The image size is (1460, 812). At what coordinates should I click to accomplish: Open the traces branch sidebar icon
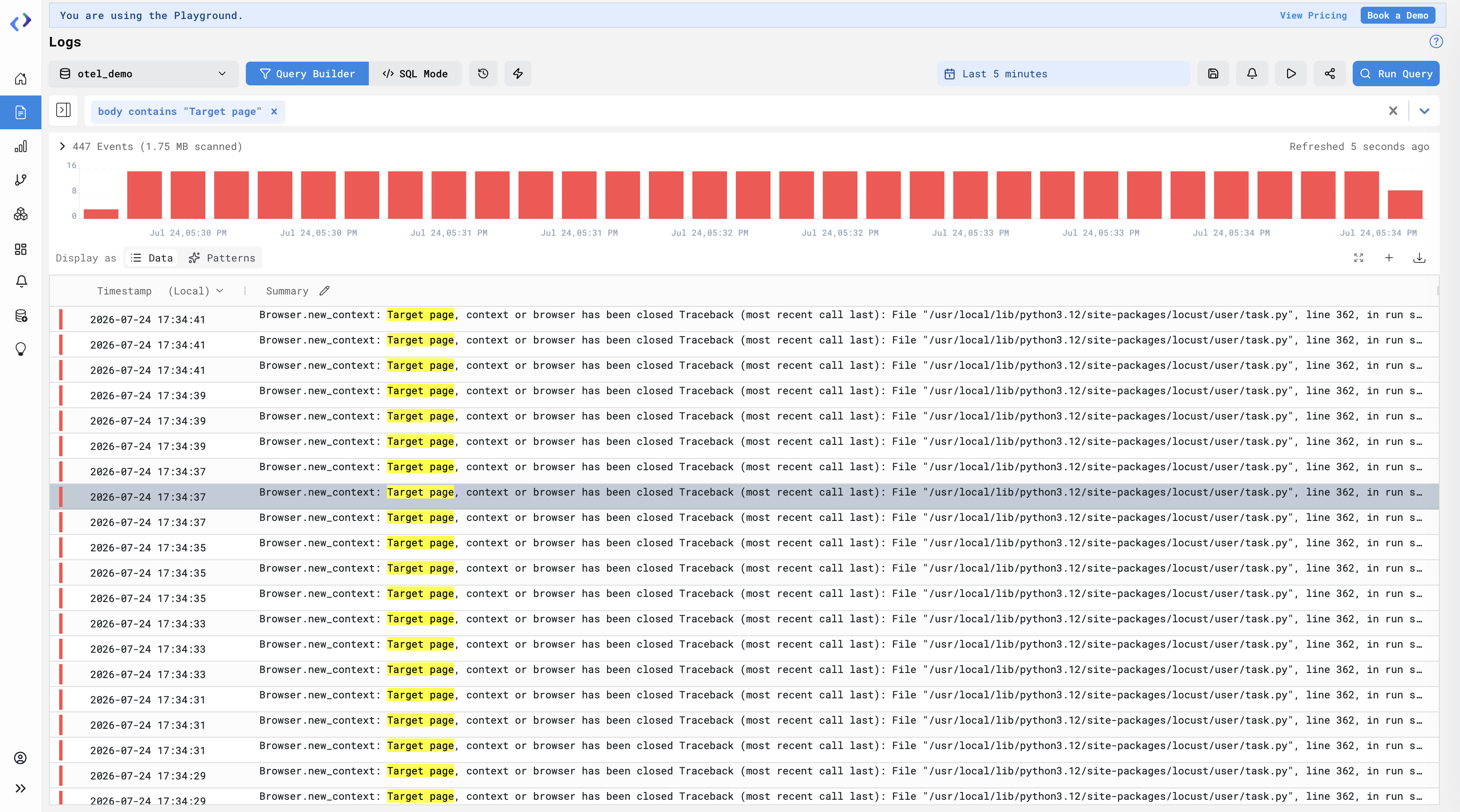click(20, 180)
